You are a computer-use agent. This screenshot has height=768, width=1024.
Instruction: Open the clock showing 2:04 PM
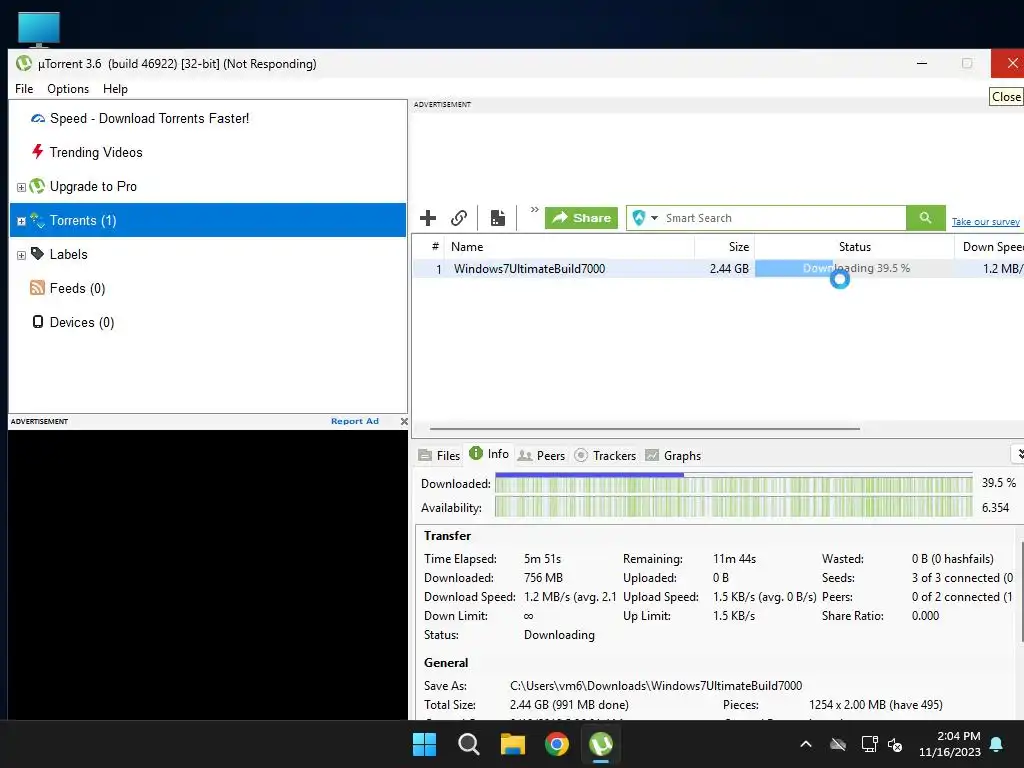[x=950, y=744]
